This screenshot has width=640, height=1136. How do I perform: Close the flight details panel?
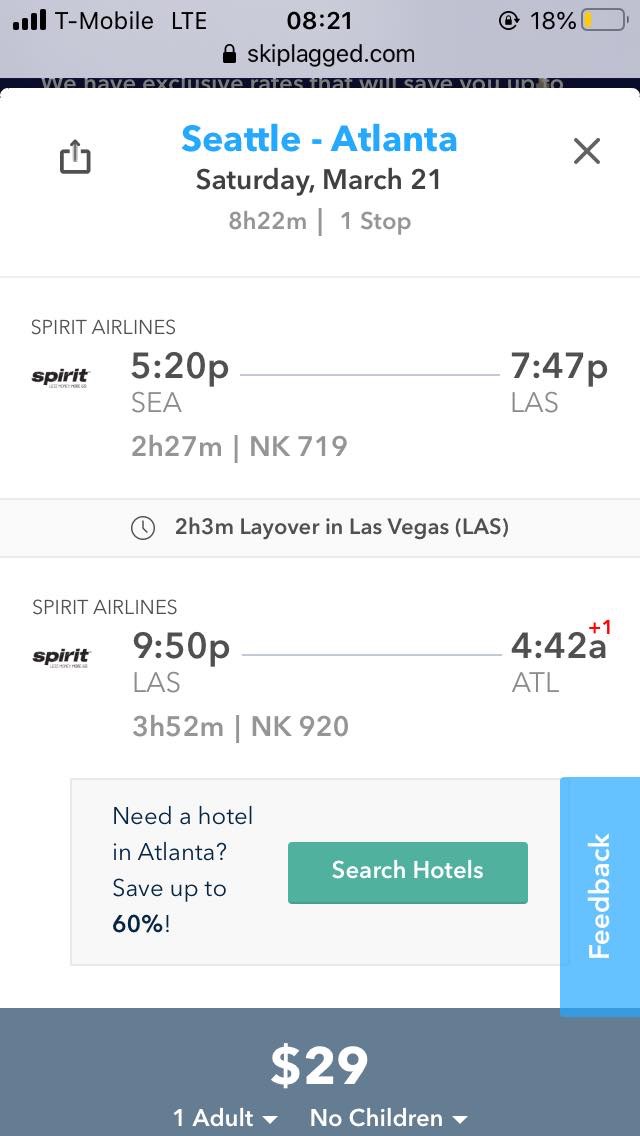[587, 151]
